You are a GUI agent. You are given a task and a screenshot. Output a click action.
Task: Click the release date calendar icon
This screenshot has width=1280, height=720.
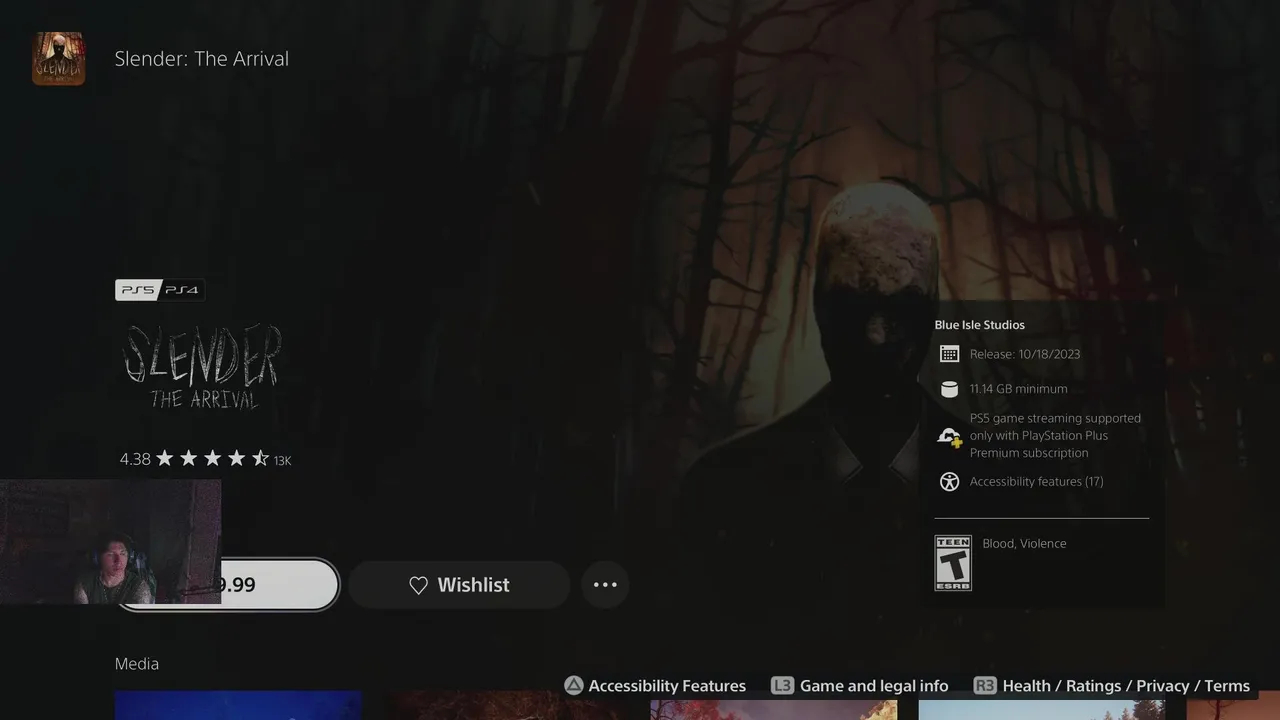tap(949, 354)
